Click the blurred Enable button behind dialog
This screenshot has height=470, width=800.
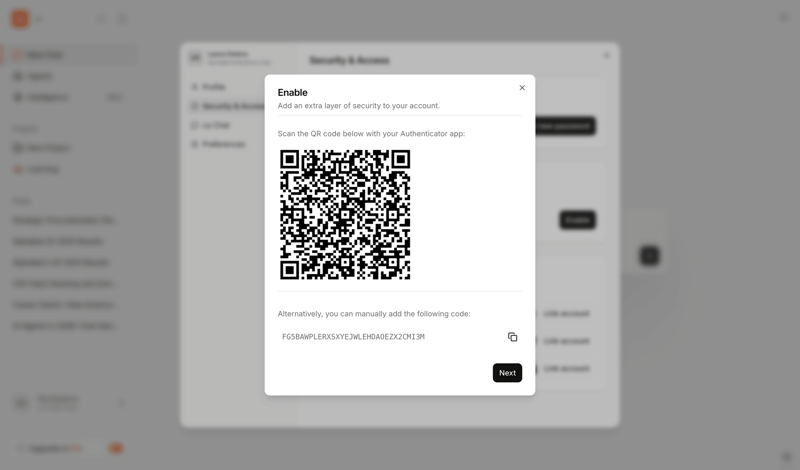[578, 220]
